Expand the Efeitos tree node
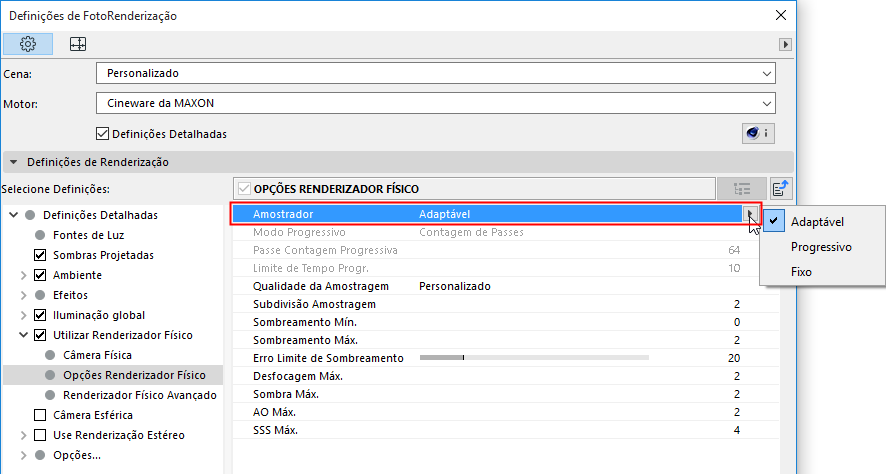 pyautogui.click(x=23, y=295)
